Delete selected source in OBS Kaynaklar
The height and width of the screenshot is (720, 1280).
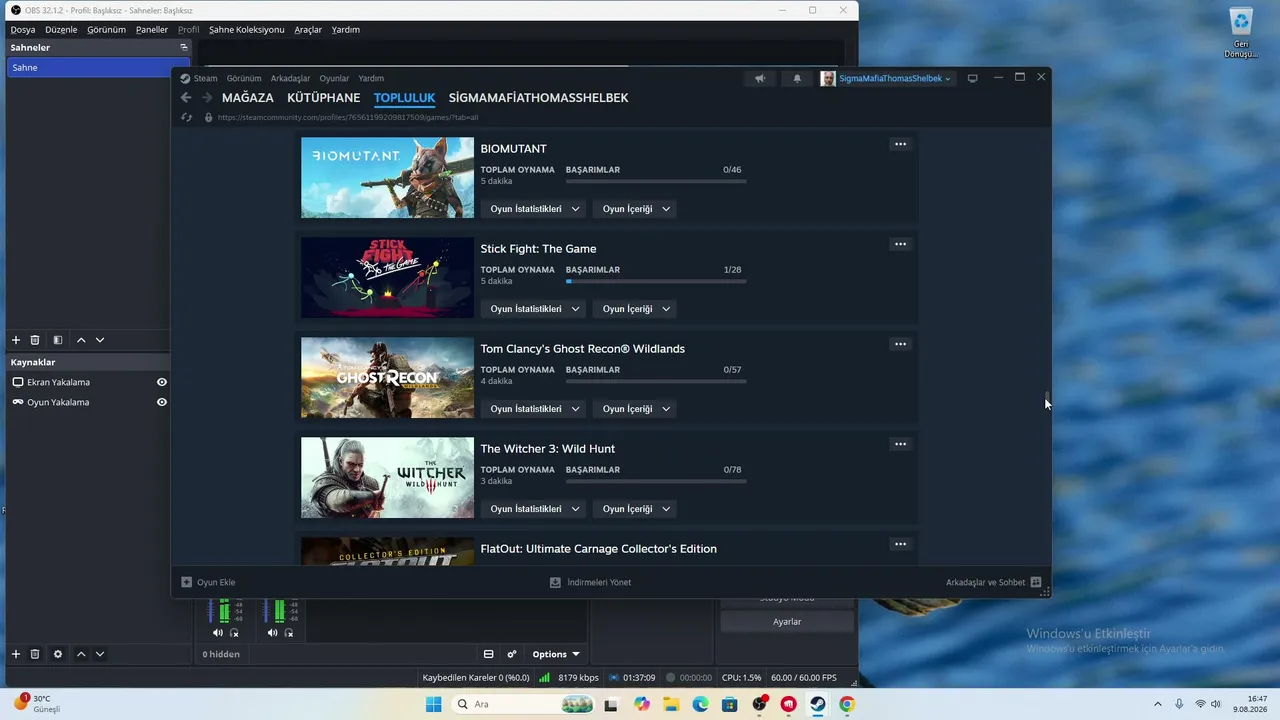[x=35, y=654]
